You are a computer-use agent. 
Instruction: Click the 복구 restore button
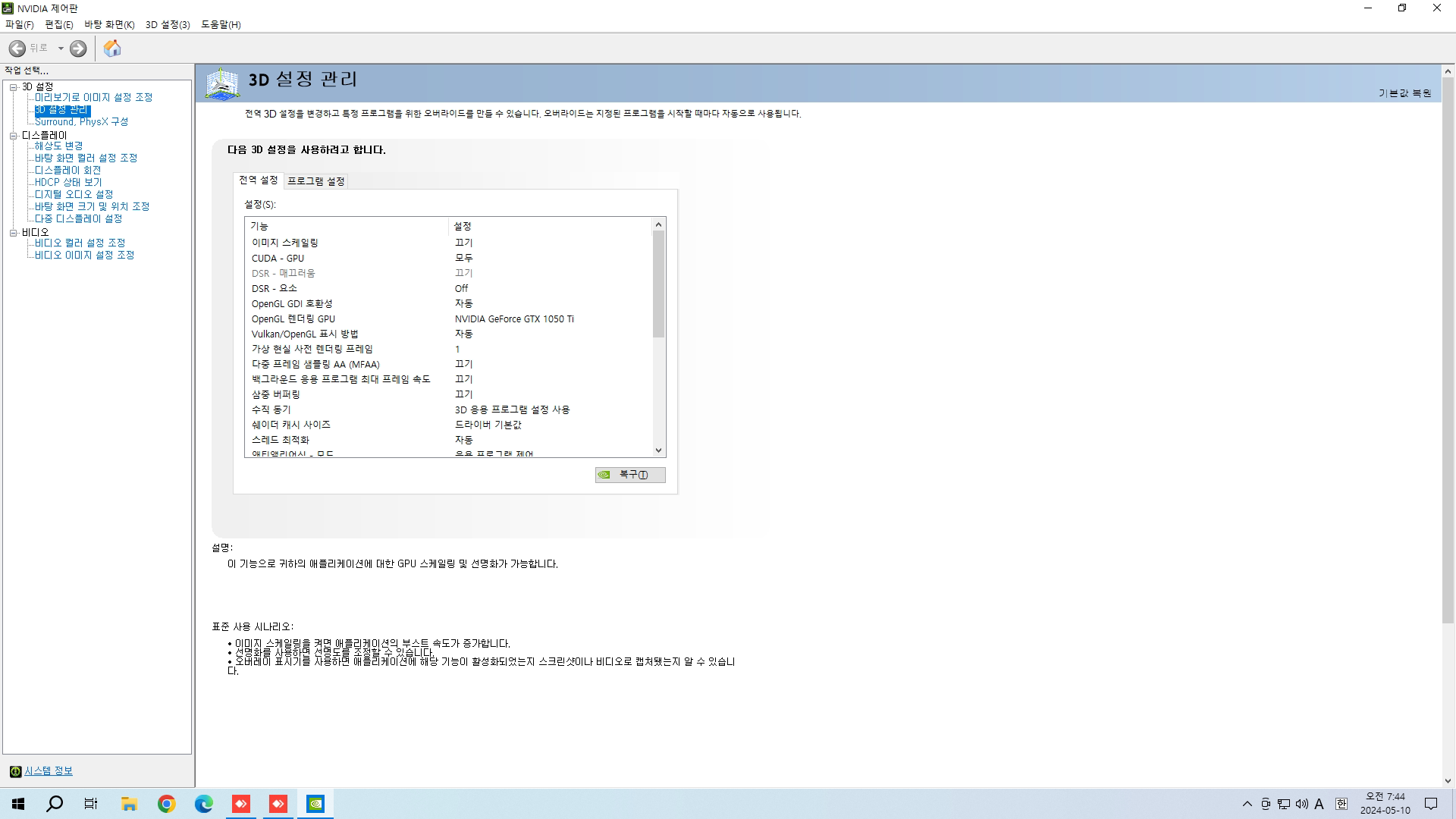point(630,475)
